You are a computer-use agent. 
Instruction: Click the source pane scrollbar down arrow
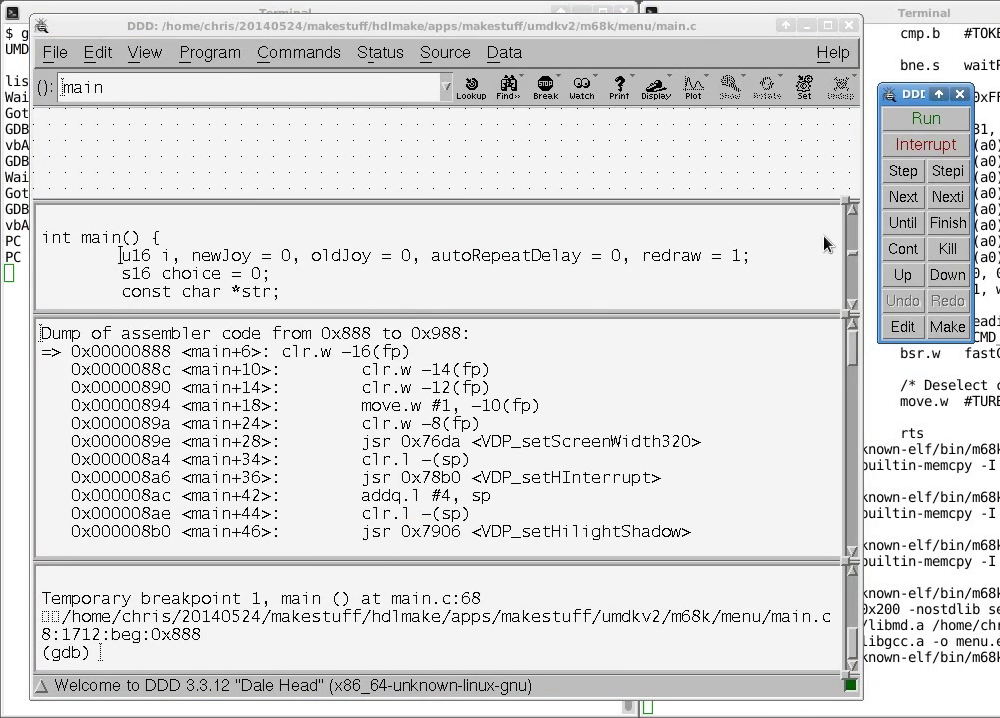[x=852, y=304]
